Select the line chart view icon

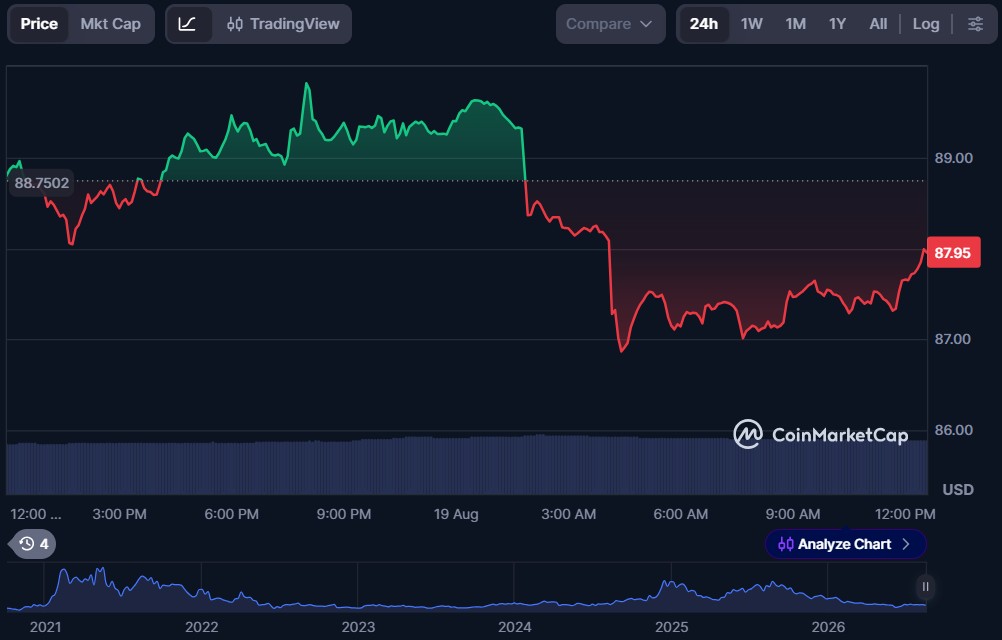[187, 24]
